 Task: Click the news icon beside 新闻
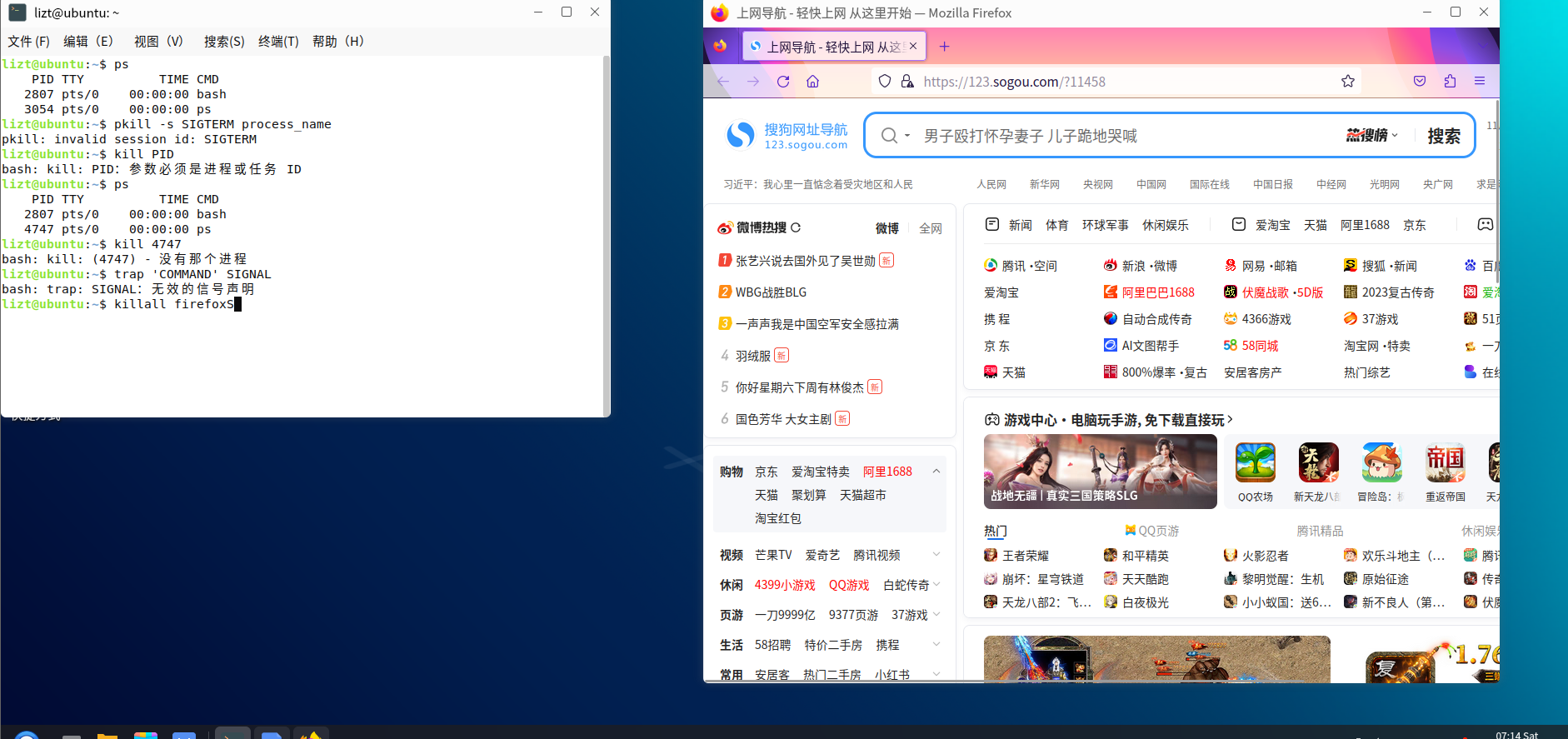(992, 224)
